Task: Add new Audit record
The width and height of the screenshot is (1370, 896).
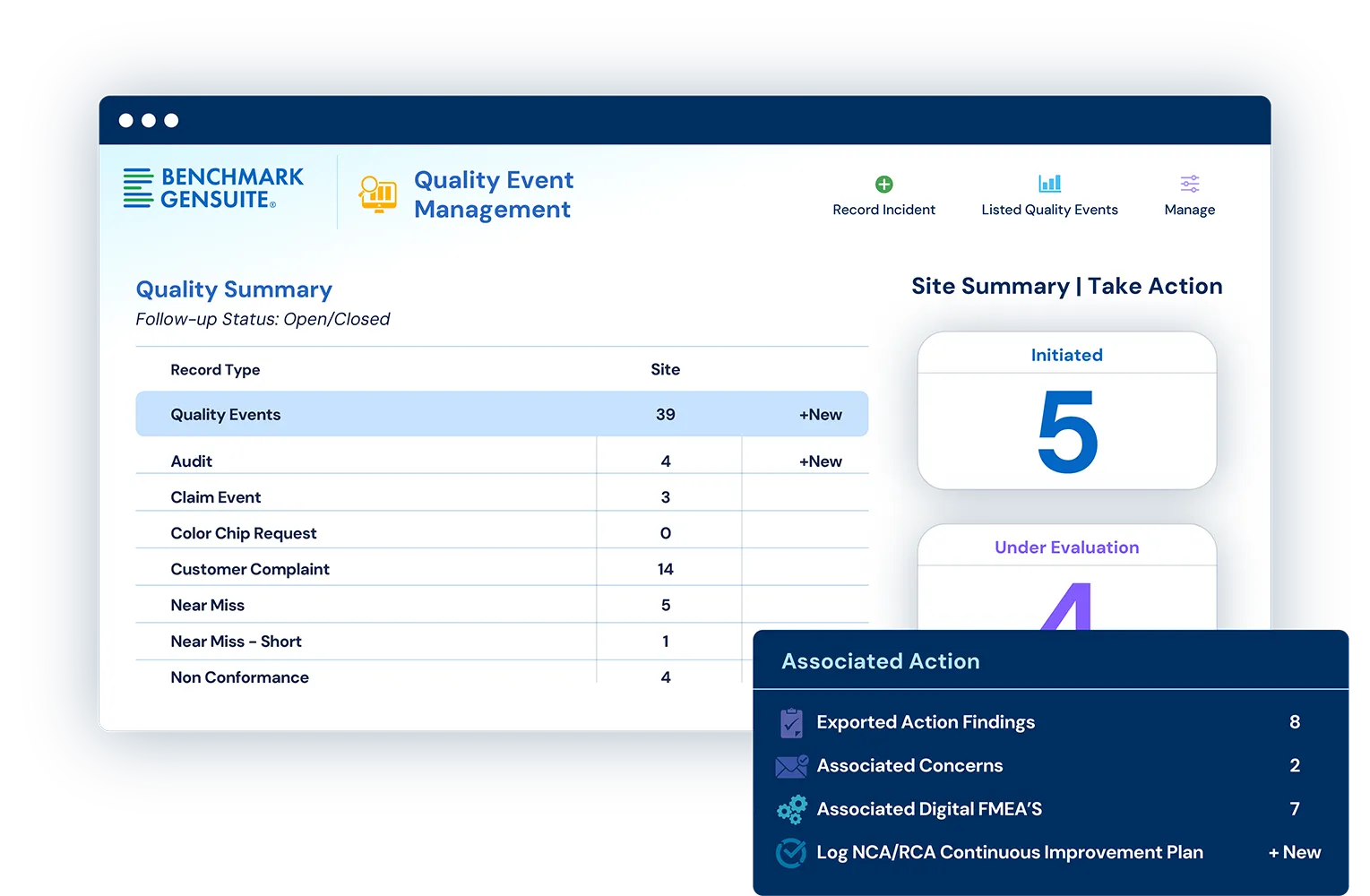Action: coord(820,461)
